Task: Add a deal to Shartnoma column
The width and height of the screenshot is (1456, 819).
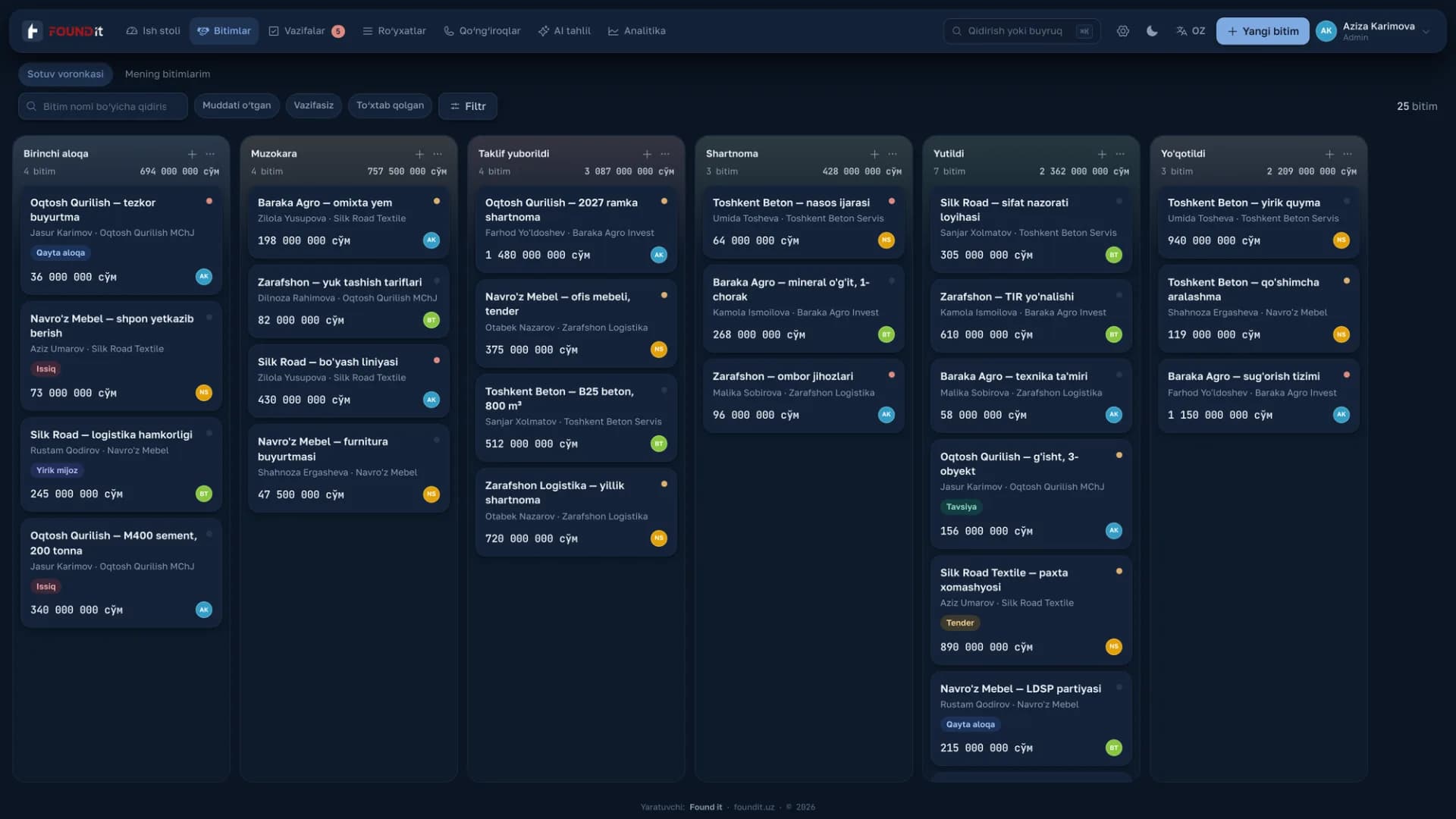Action: pos(874,154)
